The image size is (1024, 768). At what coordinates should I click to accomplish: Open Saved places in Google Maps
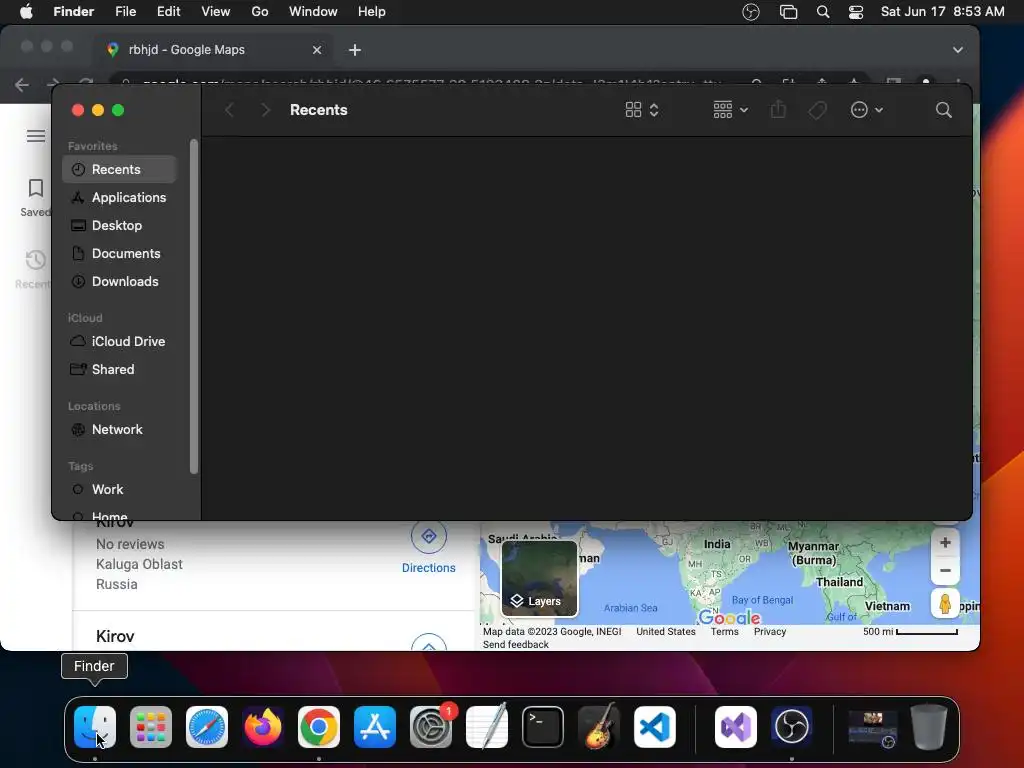[x=35, y=198]
